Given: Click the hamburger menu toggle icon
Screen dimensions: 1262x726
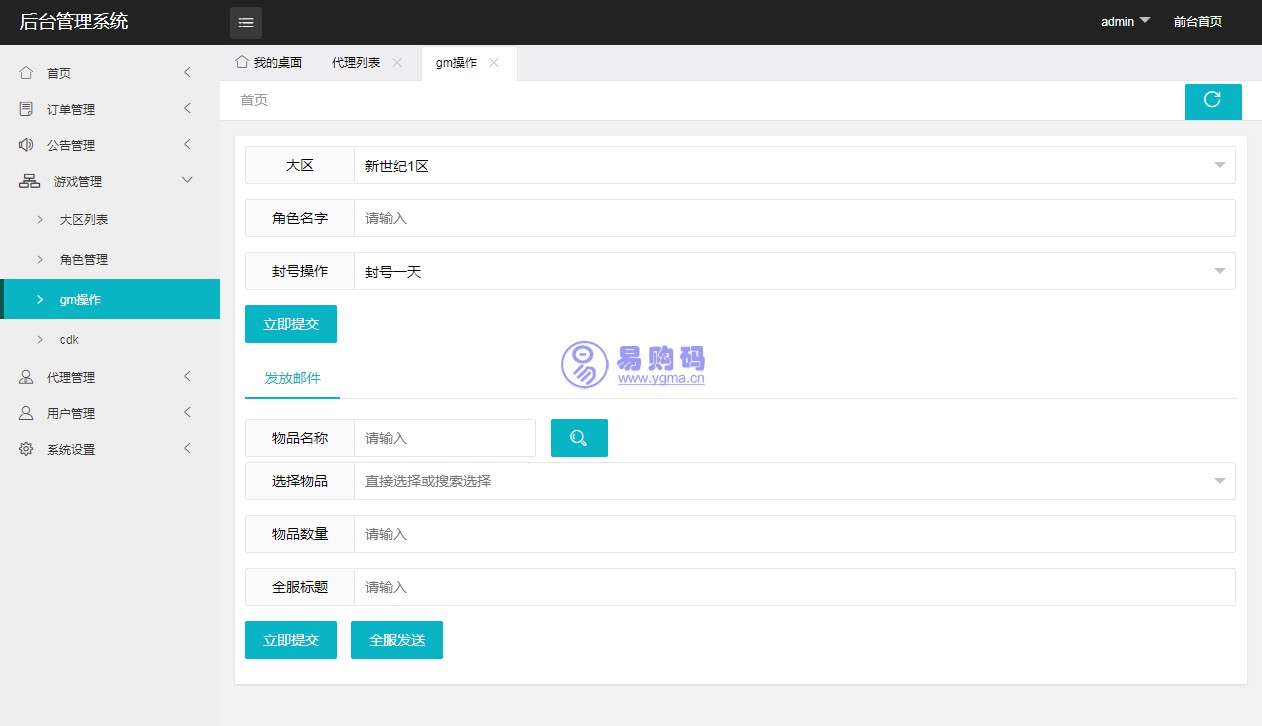Looking at the screenshot, I should coord(246,22).
